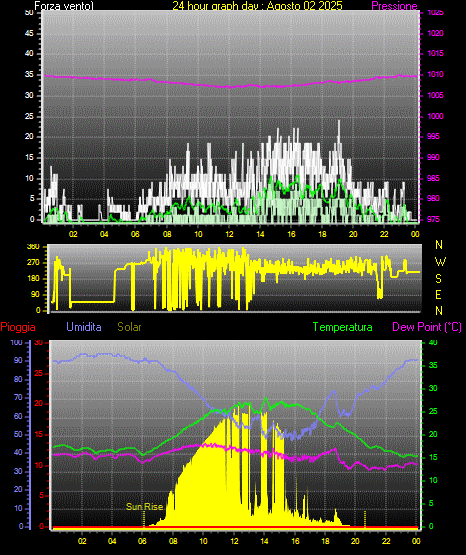Click hour 12 on the wind graph time axis
This screenshot has width=466, height=555.
[229, 234]
